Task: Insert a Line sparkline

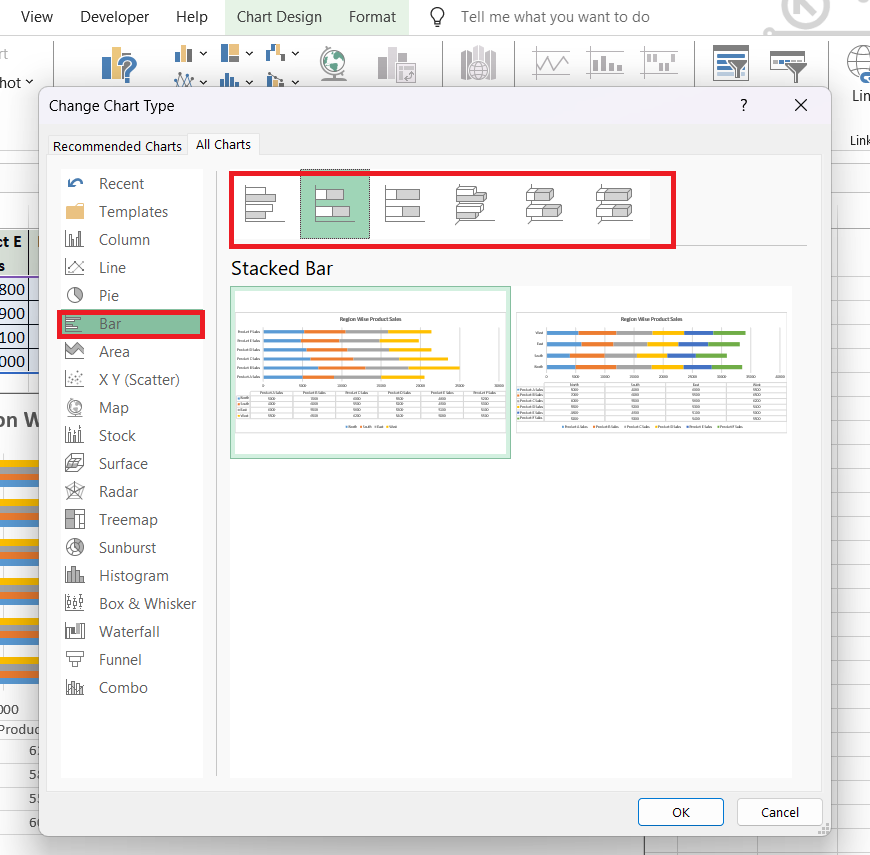Action: coord(551,61)
